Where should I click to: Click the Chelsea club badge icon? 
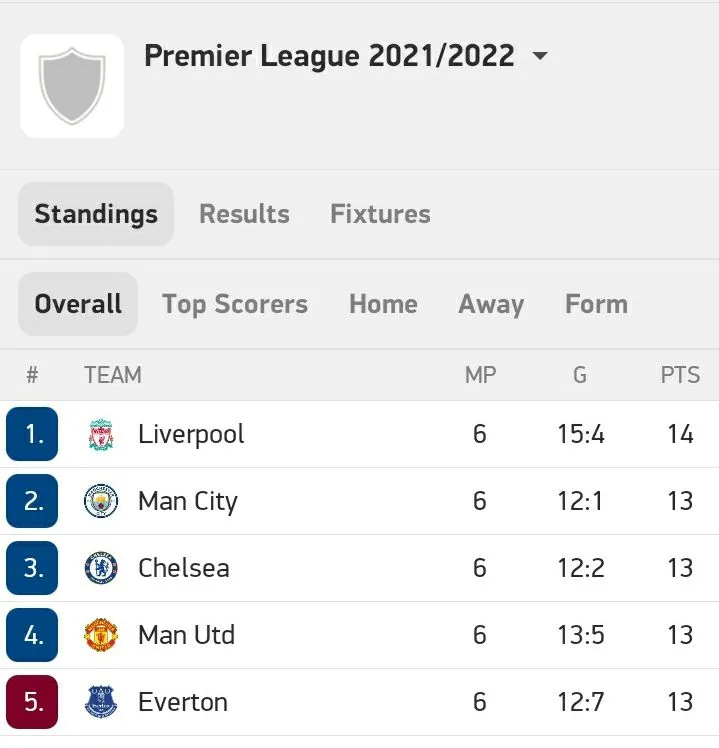(101, 568)
